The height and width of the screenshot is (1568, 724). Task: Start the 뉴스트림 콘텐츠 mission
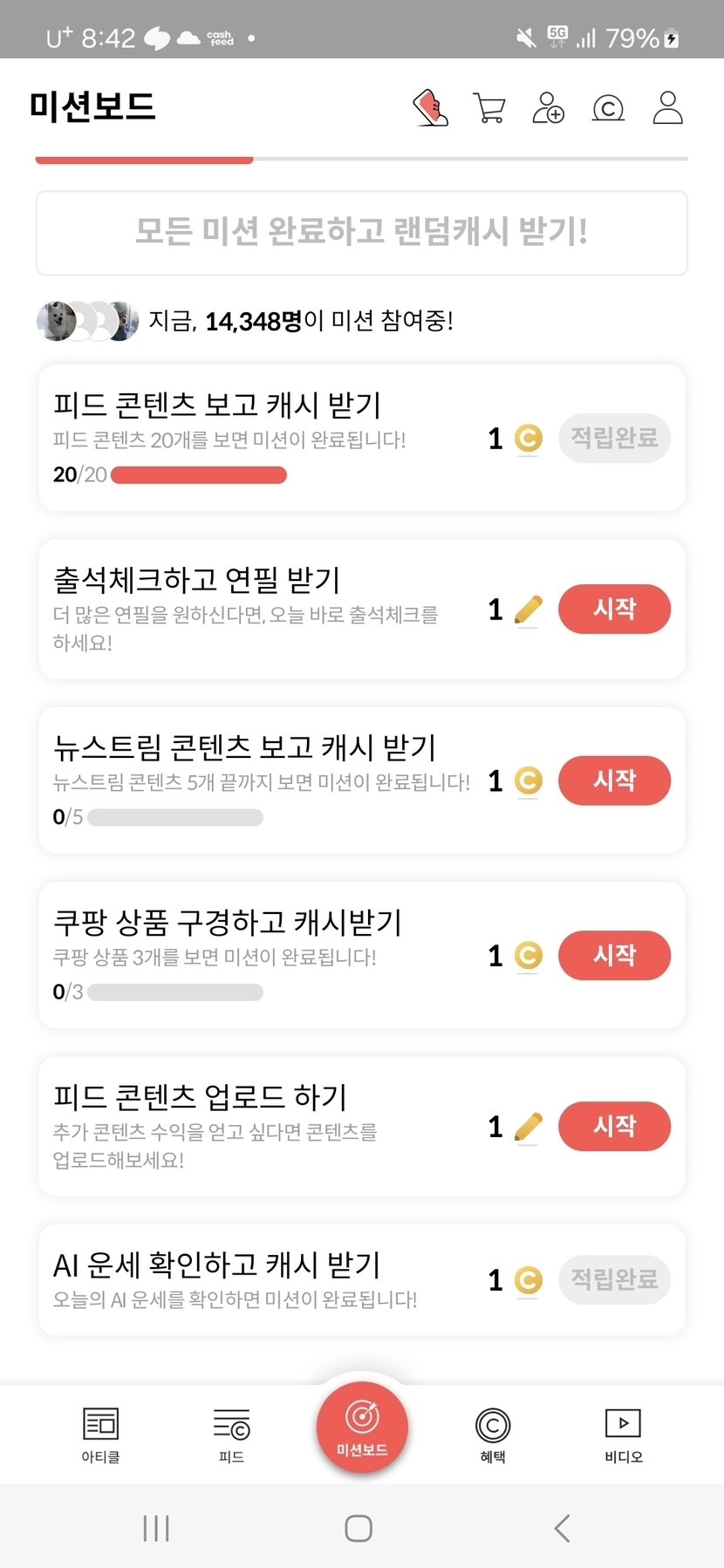coord(614,780)
